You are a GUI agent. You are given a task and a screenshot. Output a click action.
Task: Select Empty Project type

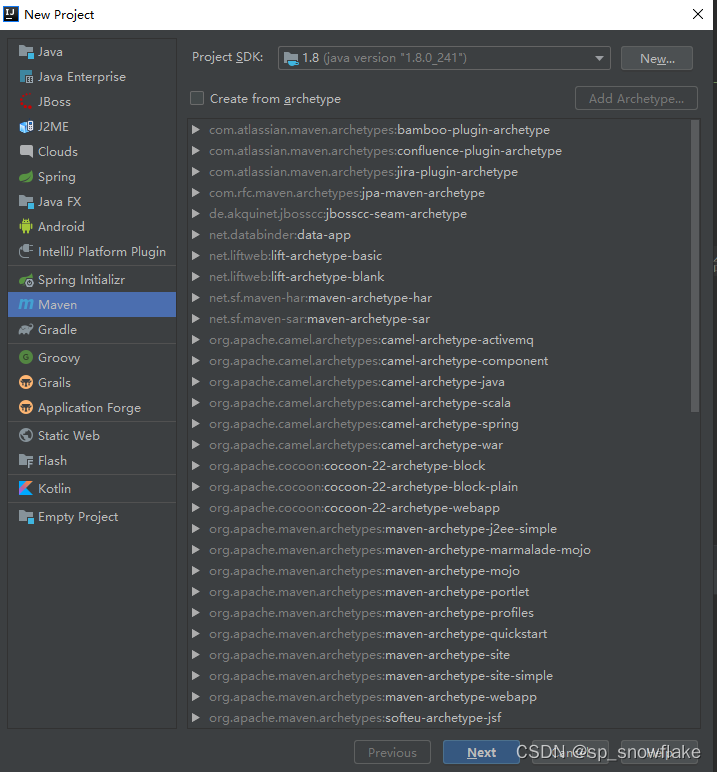pos(92,516)
